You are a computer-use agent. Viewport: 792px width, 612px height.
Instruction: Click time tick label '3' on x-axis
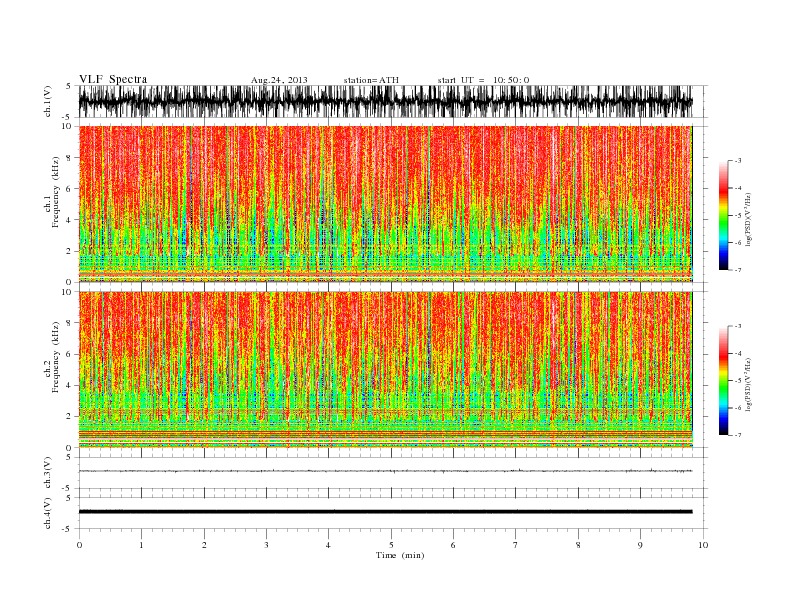266,545
